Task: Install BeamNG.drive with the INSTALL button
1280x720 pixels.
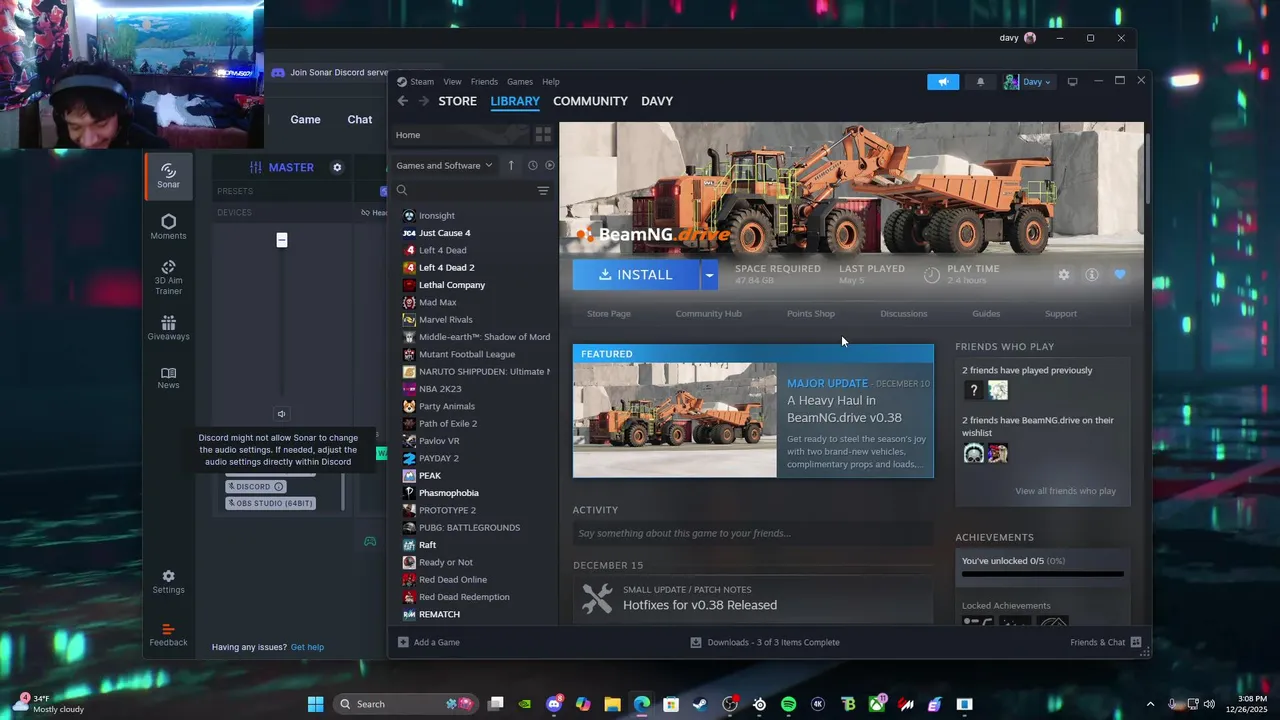Action: [636, 275]
